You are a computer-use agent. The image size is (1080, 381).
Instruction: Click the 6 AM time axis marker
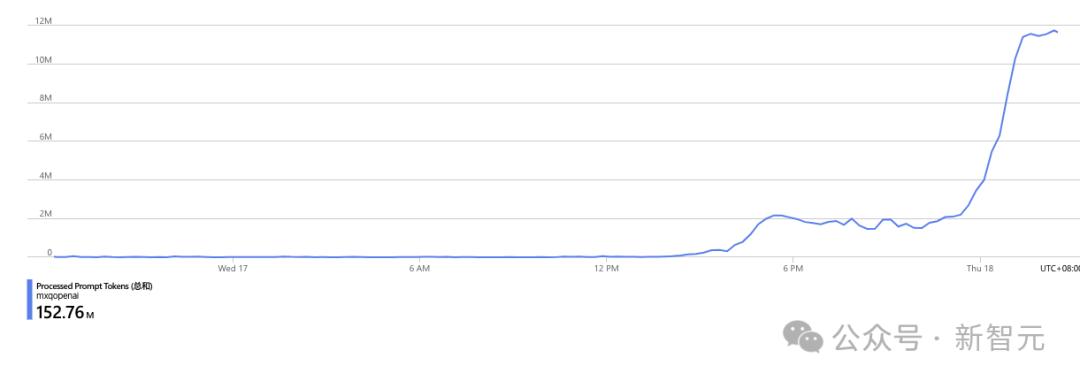(x=419, y=268)
